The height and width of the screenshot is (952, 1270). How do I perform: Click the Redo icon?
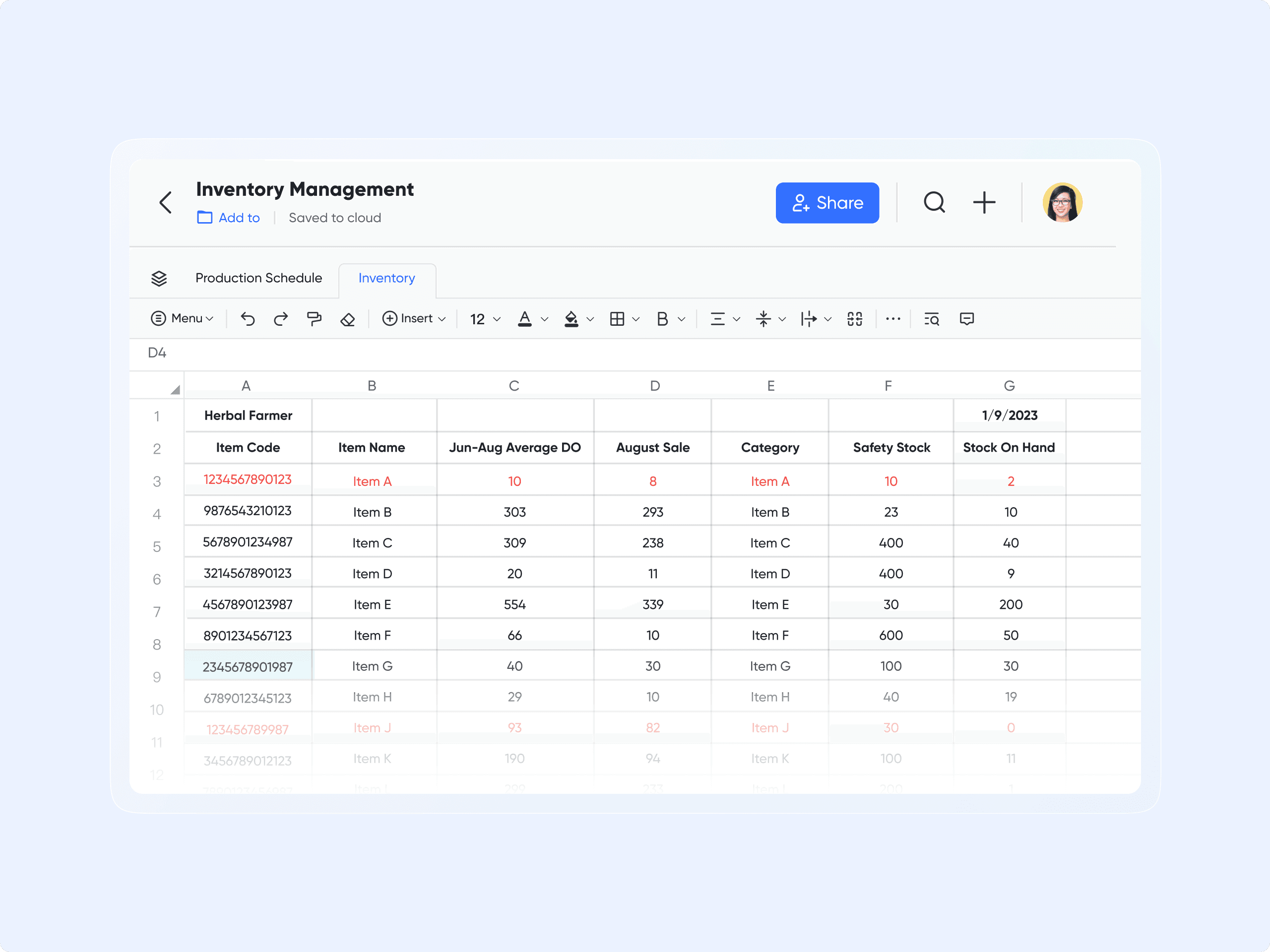tap(281, 319)
